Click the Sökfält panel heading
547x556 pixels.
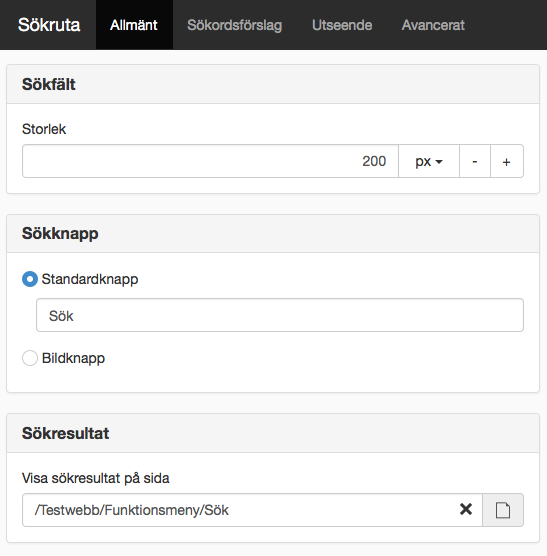pyautogui.click(x=49, y=84)
